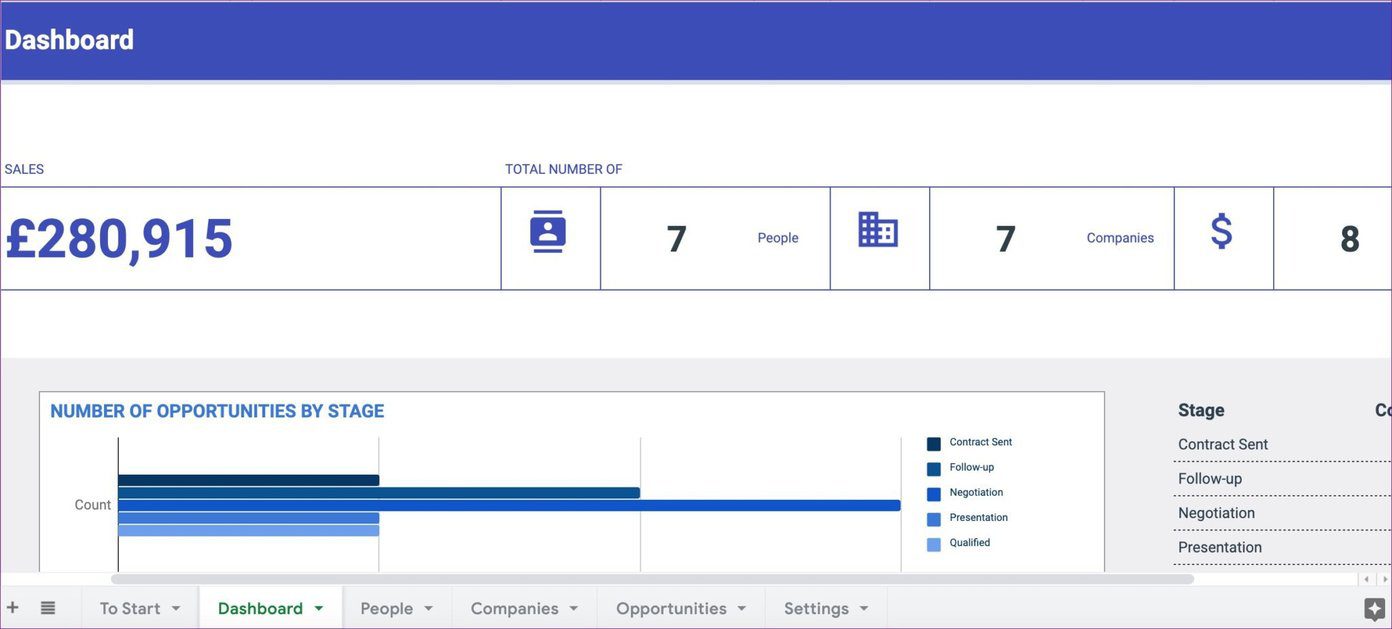Open the Settings tab dropdown arrow
The image size is (1392, 629).
click(864, 608)
